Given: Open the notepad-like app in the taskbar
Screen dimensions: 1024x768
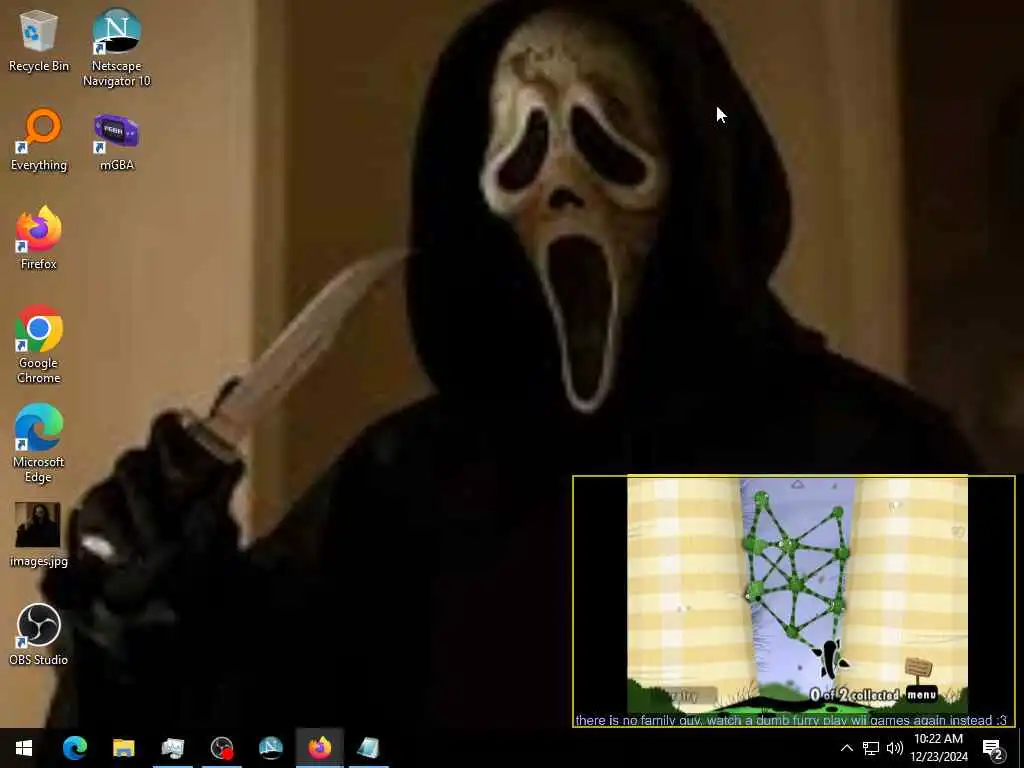Looking at the screenshot, I should [368, 748].
